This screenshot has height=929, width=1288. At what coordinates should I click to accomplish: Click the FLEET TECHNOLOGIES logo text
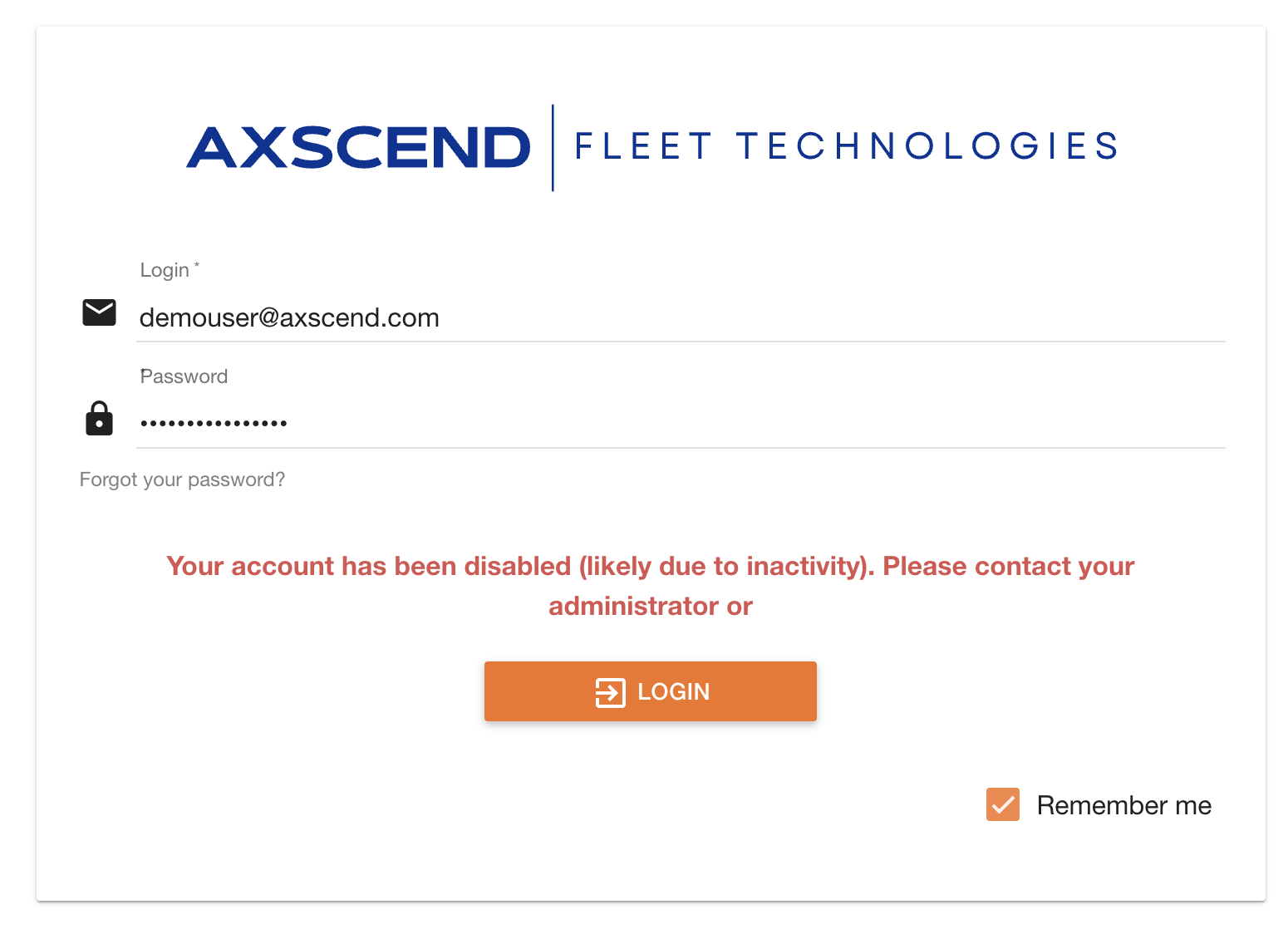pos(845,146)
